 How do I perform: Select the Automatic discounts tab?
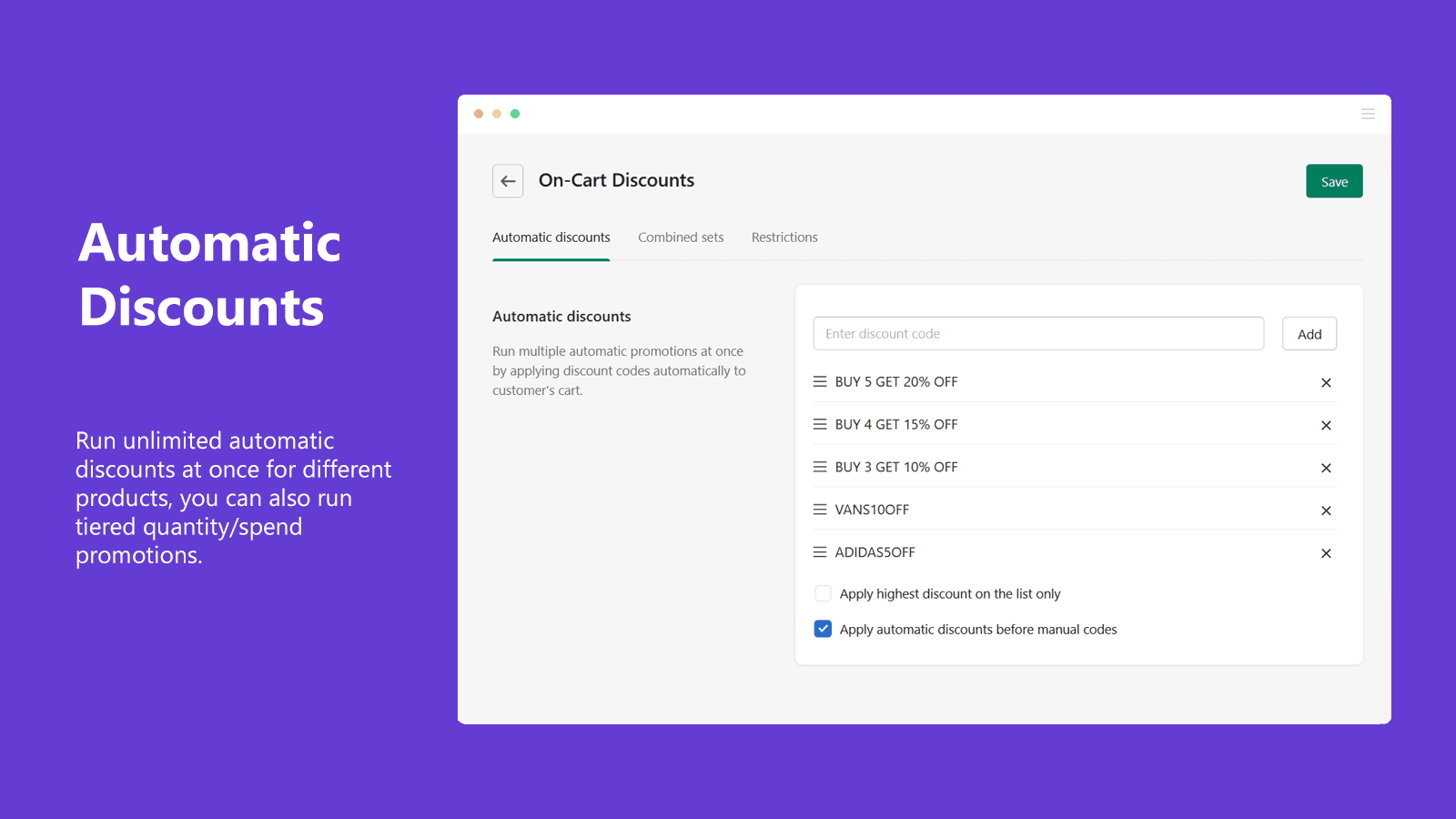pyautogui.click(x=551, y=237)
